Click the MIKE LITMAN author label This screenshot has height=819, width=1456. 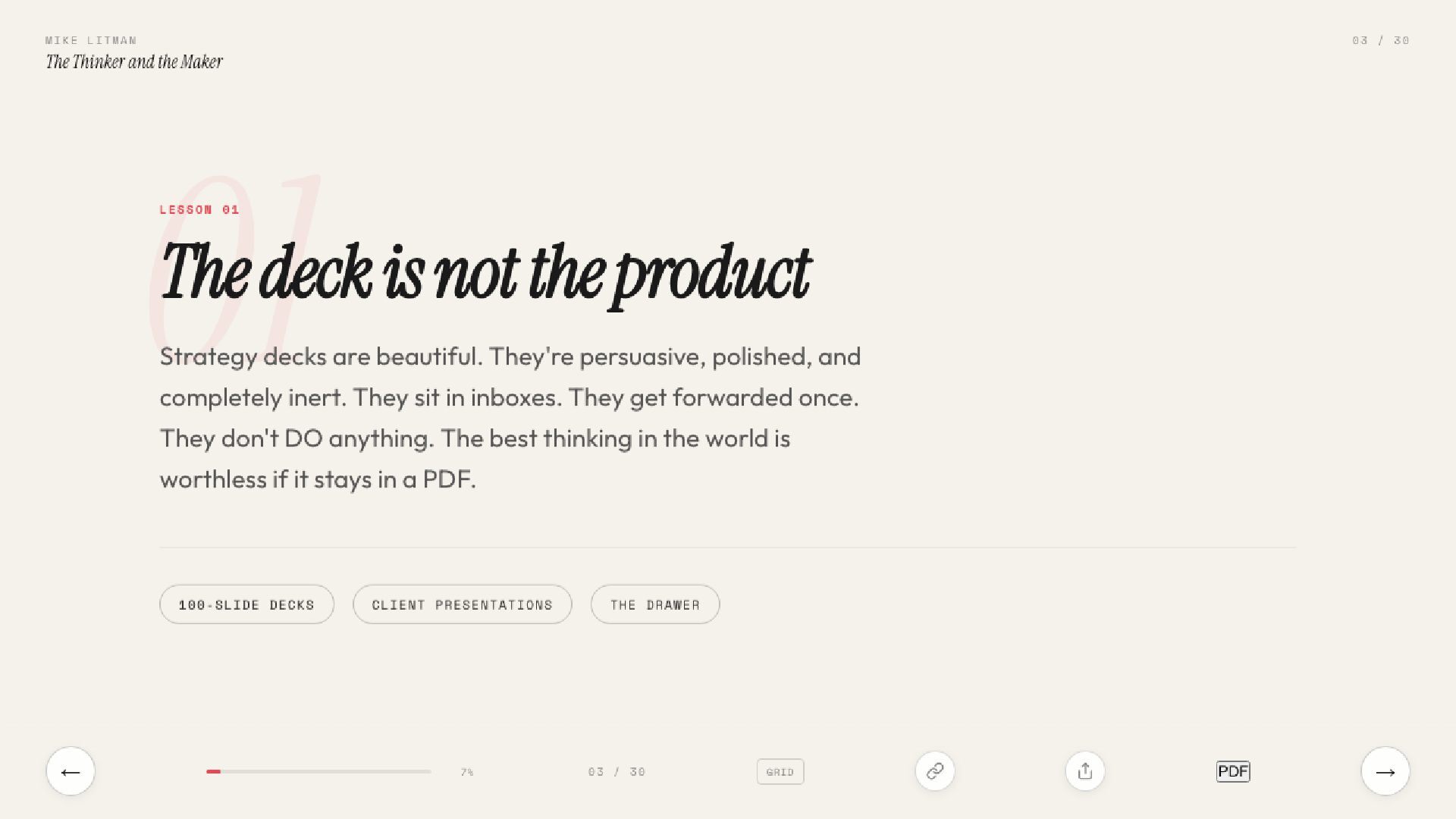click(x=91, y=40)
